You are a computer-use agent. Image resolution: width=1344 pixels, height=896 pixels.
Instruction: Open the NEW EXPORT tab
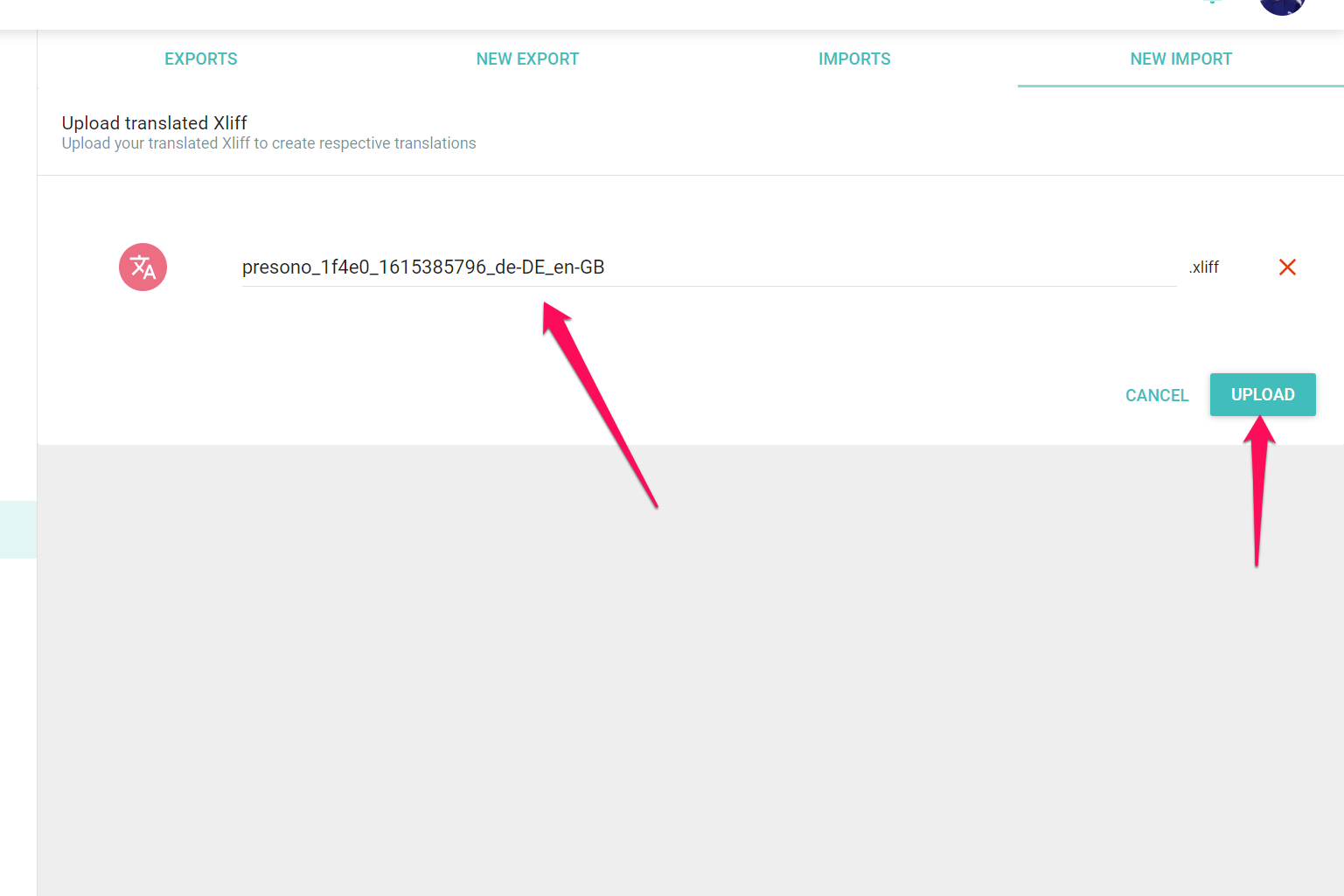point(527,59)
